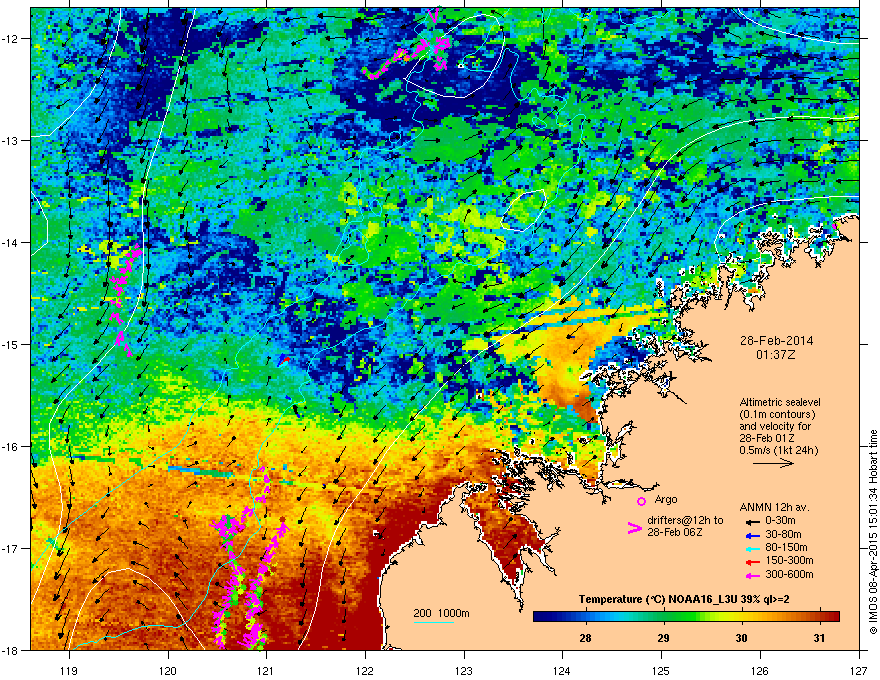880x680 pixels.
Task: Click the longitude axis label 124
Action: [562, 670]
